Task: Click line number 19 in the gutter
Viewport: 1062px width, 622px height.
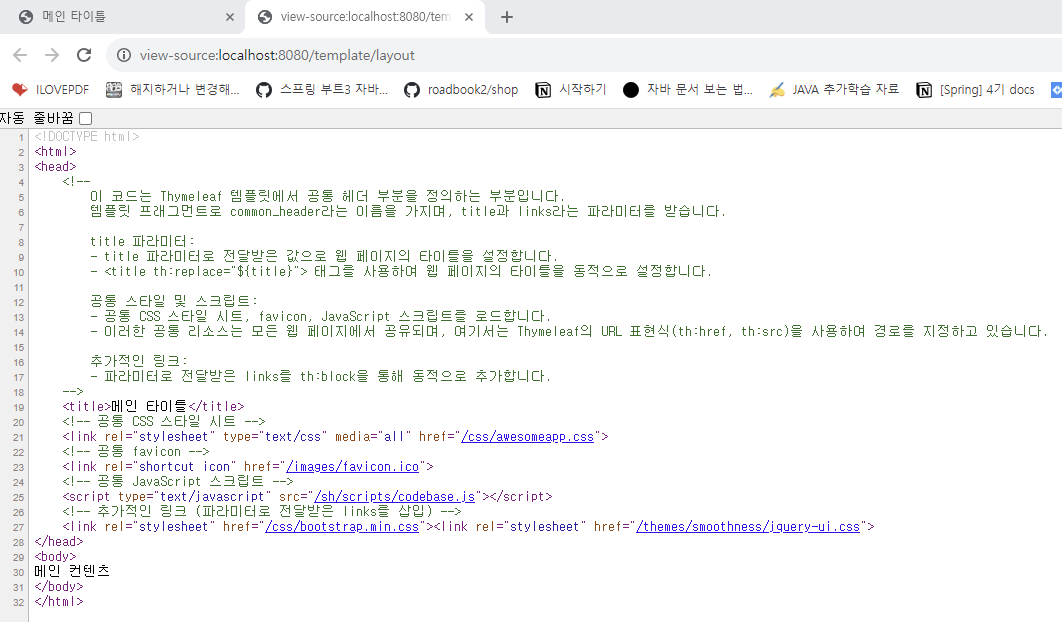Action: point(18,407)
